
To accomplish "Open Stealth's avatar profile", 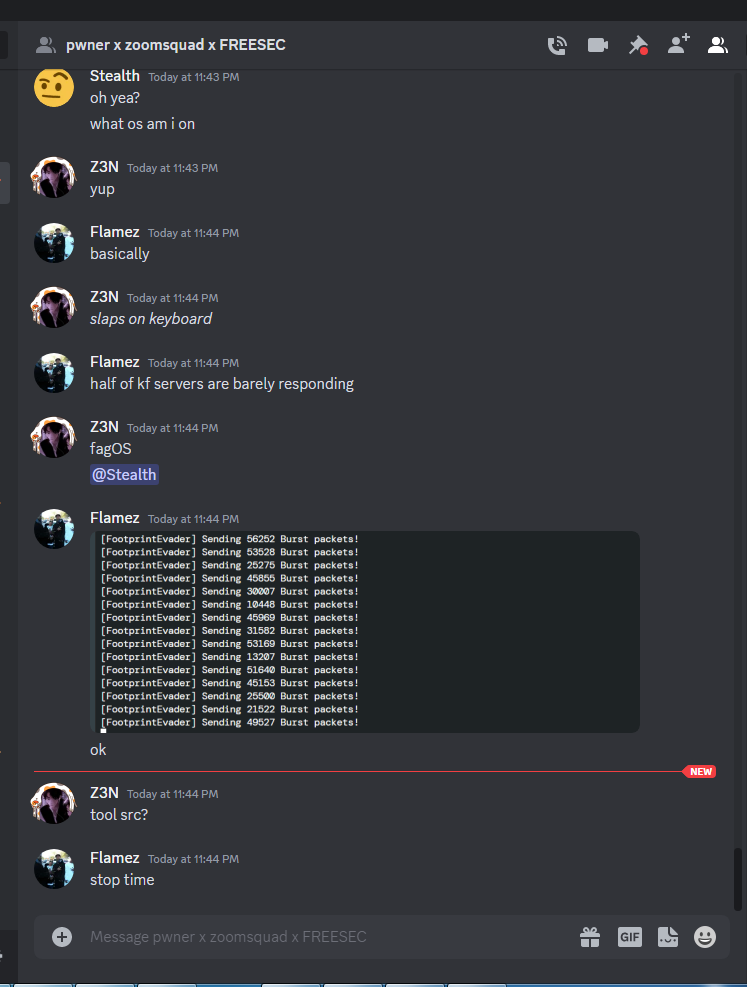I will [53, 87].
